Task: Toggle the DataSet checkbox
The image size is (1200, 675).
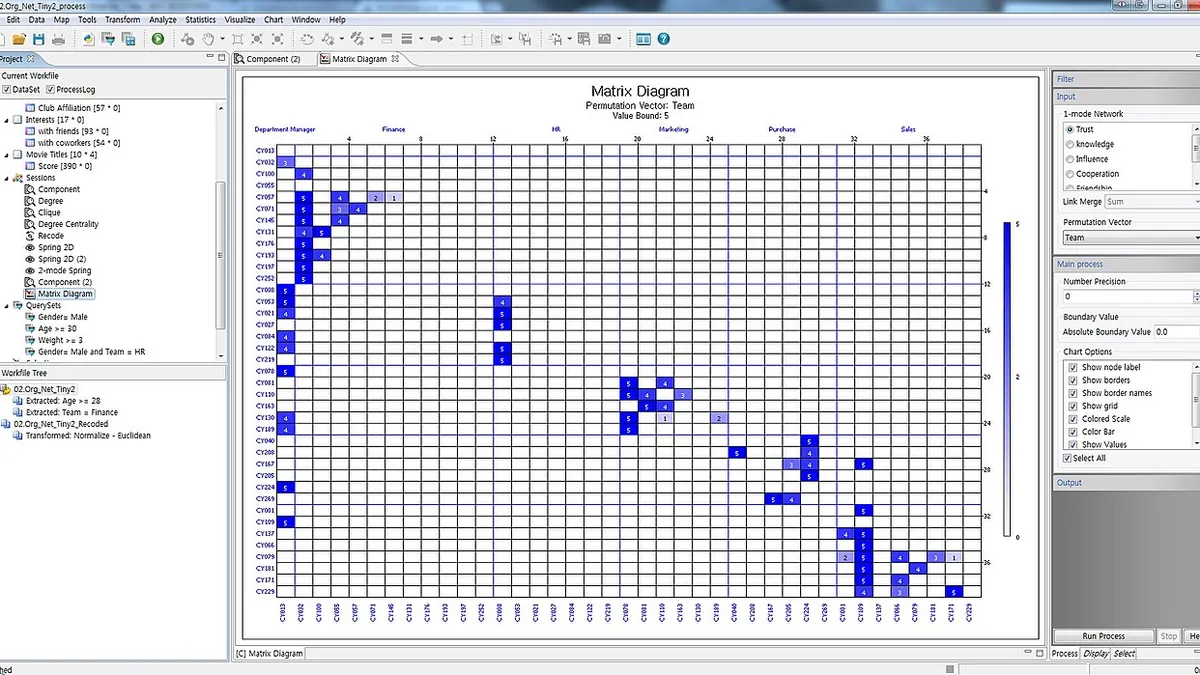Action: (x=7, y=90)
